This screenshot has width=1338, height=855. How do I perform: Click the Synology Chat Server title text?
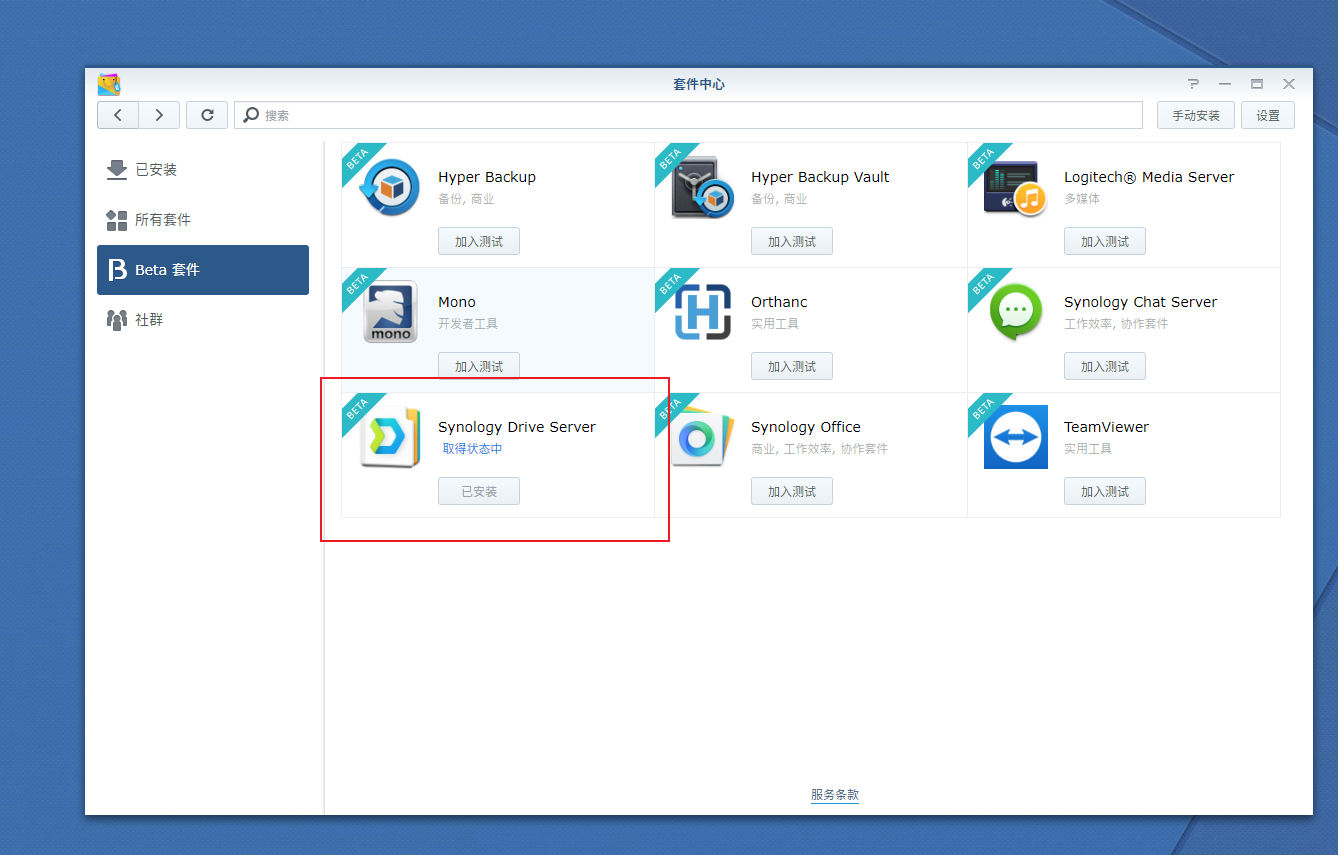tap(1141, 302)
